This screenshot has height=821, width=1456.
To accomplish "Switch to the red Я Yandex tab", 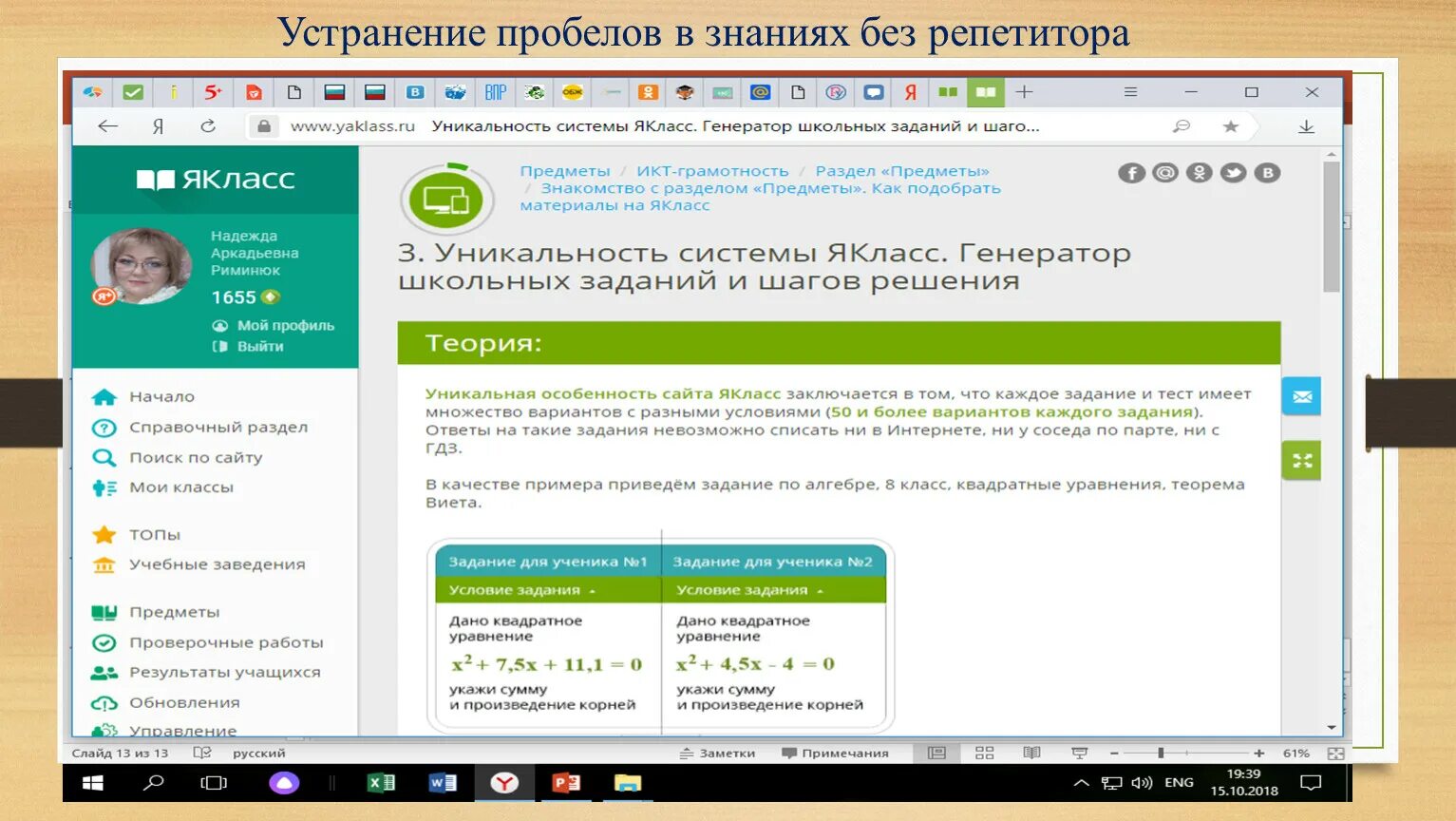I will [x=910, y=92].
